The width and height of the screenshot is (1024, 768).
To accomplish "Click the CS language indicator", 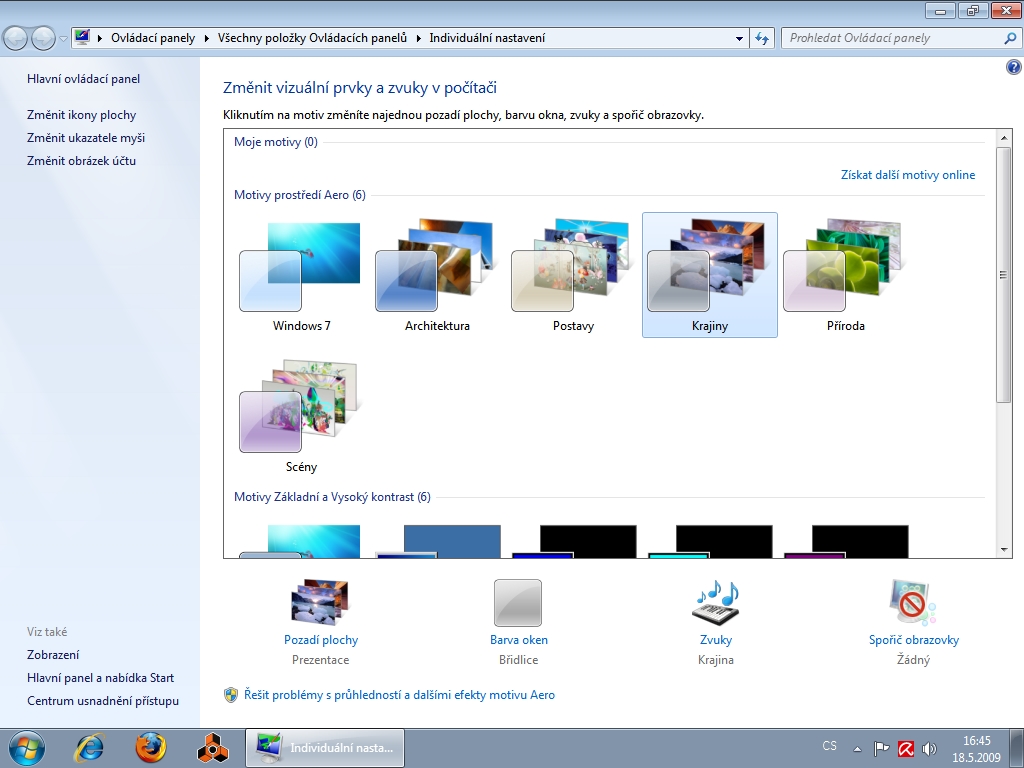I will coord(829,746).
